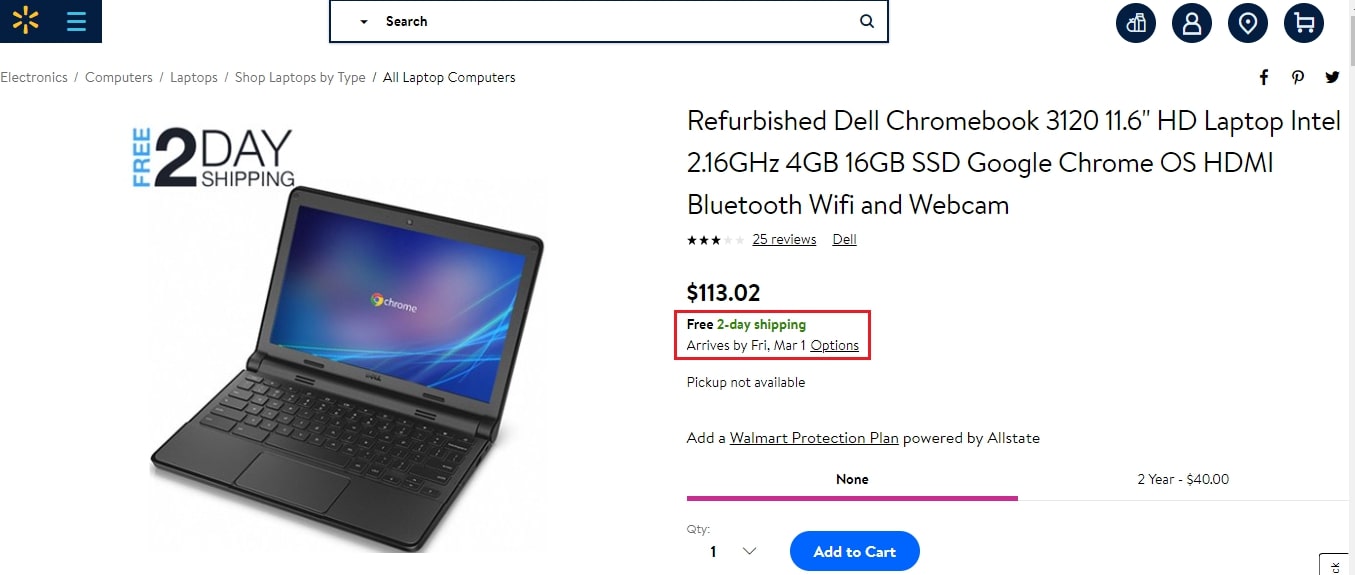Image resolution: width=1355 pixels, height=575 pixels.
Task: Share product on Twitter
Action: click(x=1332, y=77)
